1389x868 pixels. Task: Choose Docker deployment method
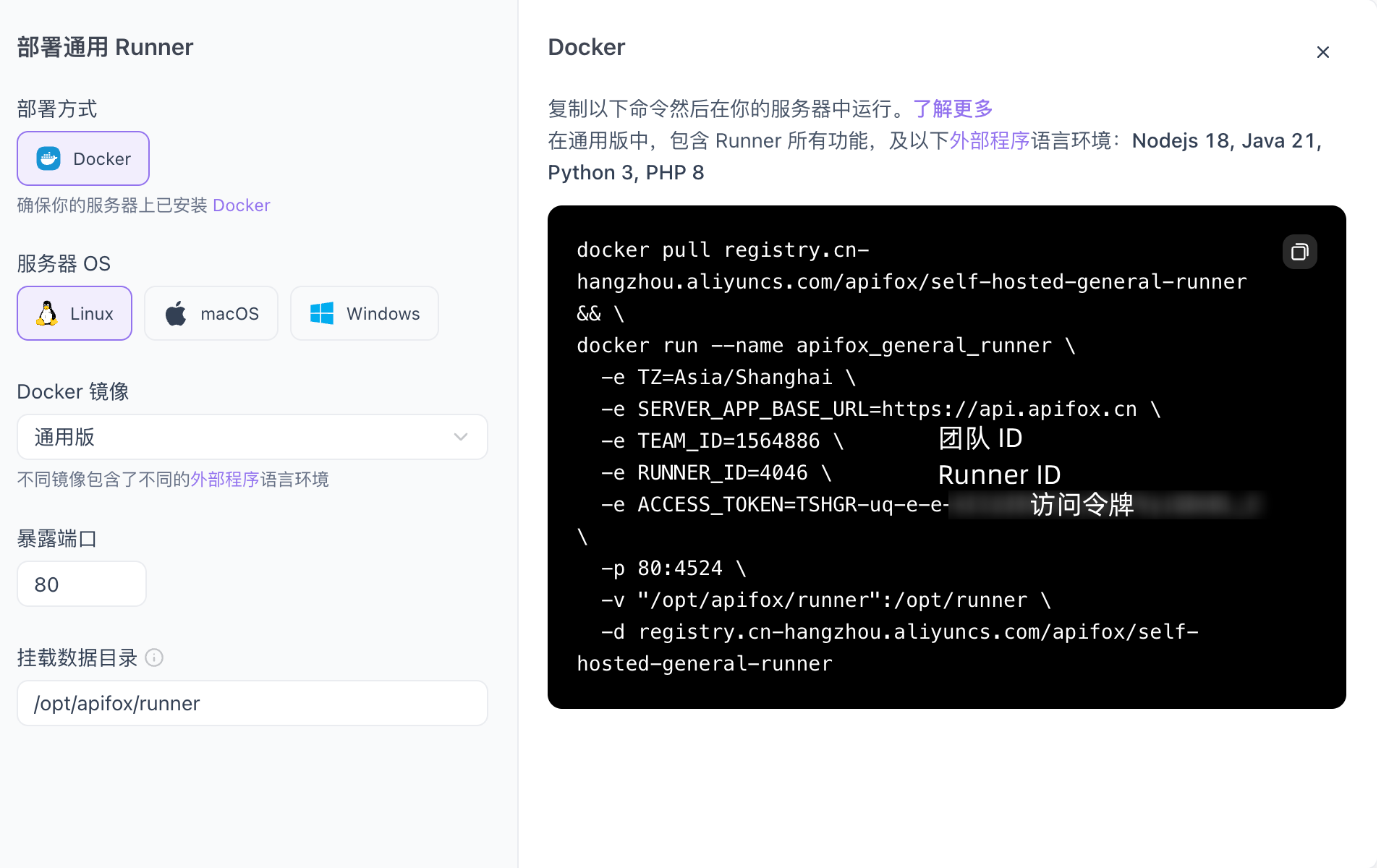[83, 158]
